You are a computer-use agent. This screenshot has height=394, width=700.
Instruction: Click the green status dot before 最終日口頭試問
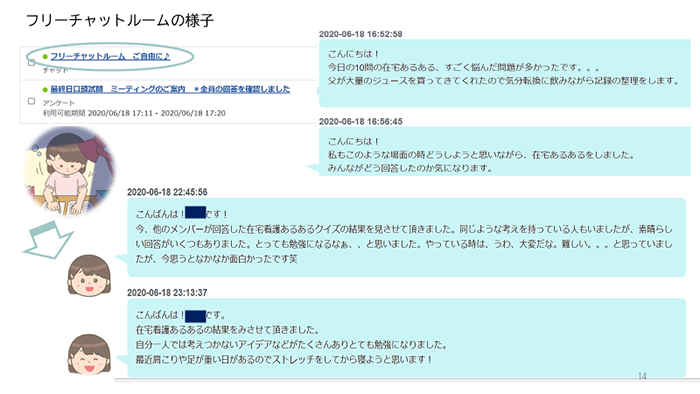[x=45, y=90]
